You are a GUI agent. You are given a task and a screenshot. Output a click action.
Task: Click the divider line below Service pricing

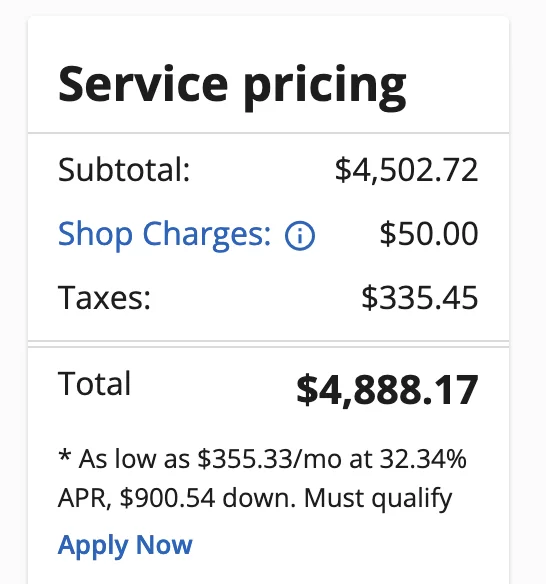(268, 133)
